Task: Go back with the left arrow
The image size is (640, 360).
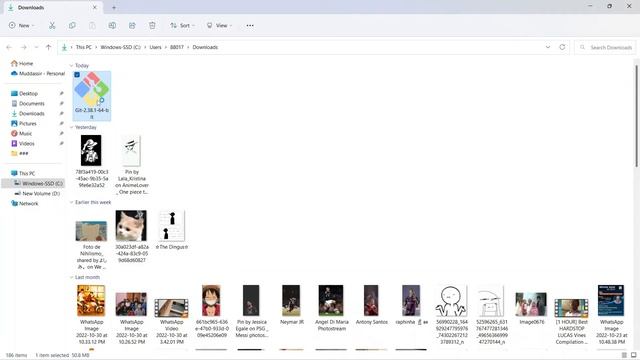Action: pos(9,47)
